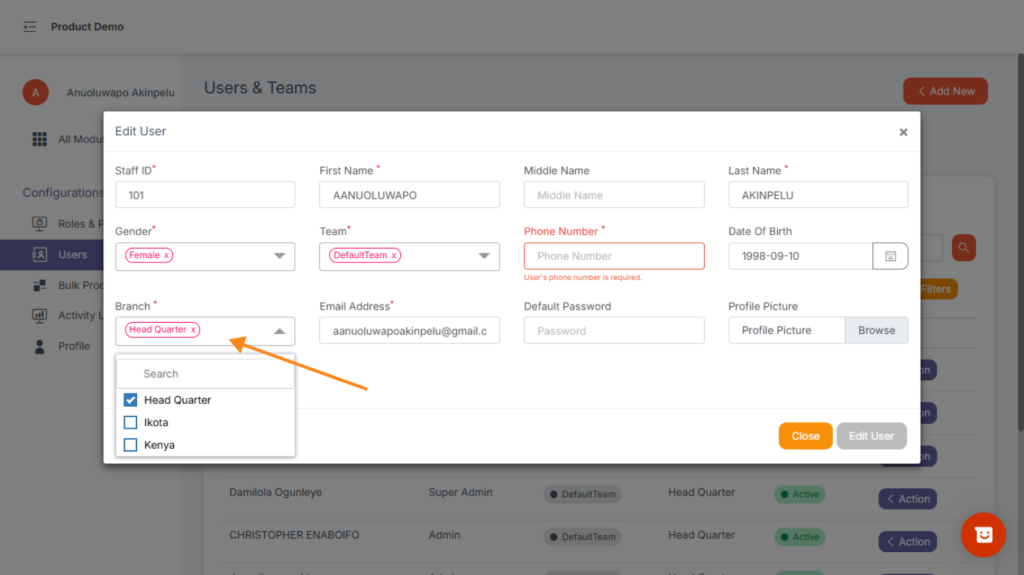Click the orange Close button

click(805, 436)
